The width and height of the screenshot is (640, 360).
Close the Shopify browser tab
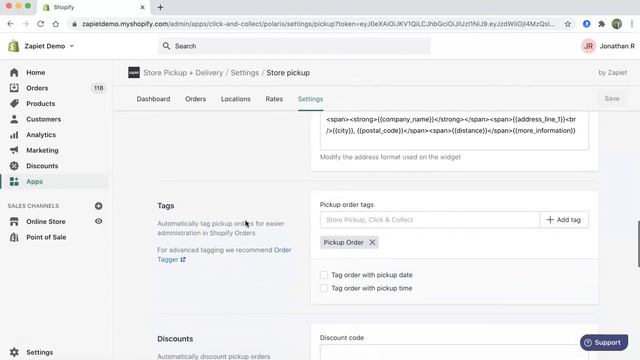(x=142, y=7)
